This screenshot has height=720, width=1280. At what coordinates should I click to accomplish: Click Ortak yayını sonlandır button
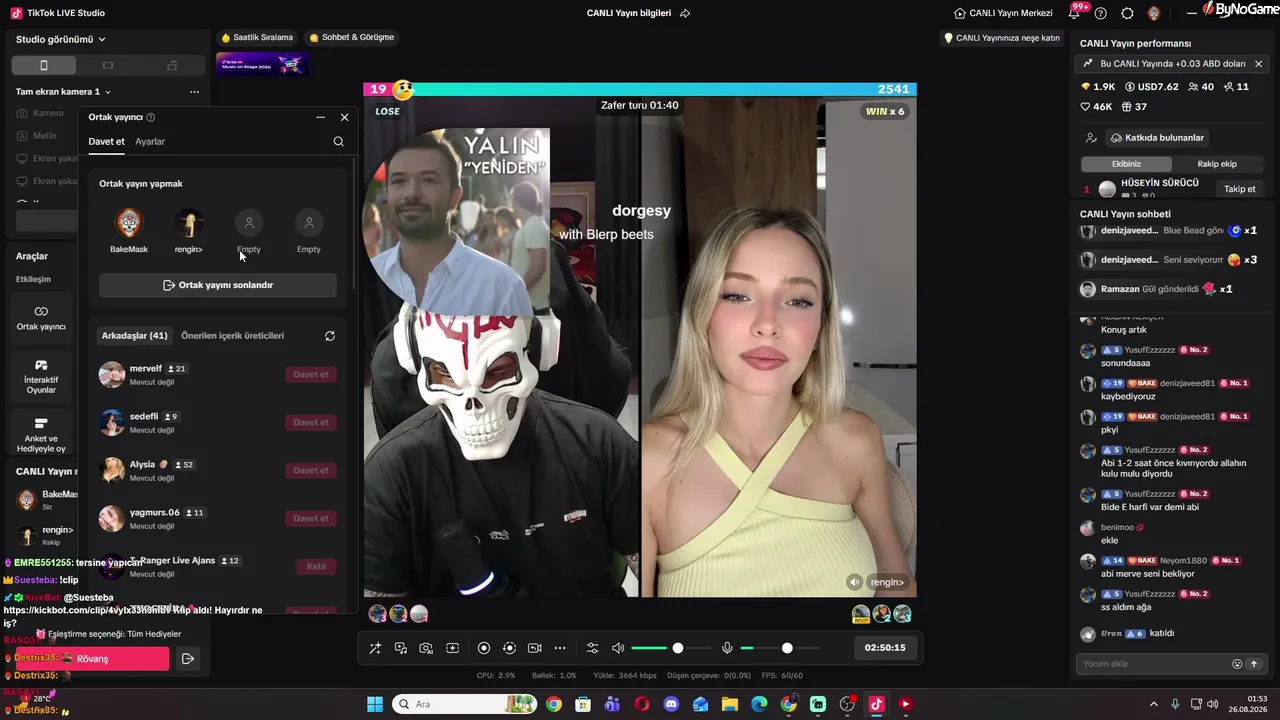218,285
